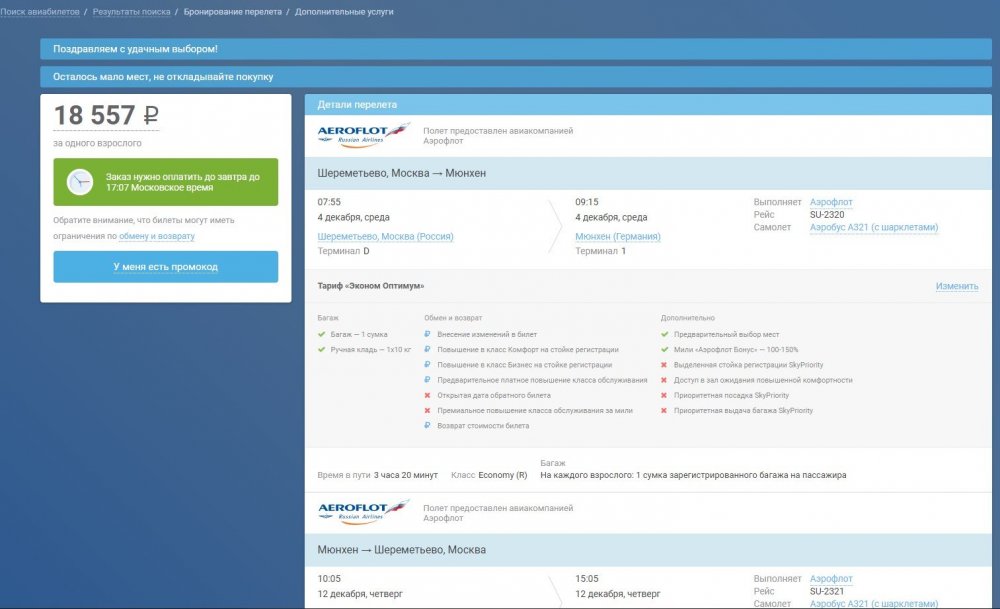Click the red cross beside 'Открытая дата обратного билета'

pyautogui.click(x=427, y=395)
